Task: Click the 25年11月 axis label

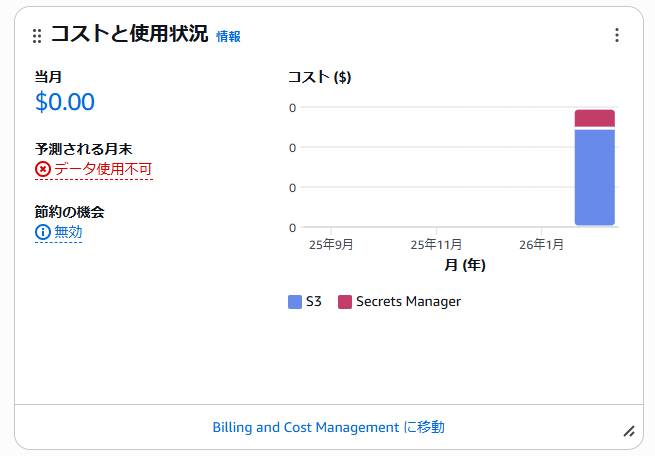Action: click(436, 244)
